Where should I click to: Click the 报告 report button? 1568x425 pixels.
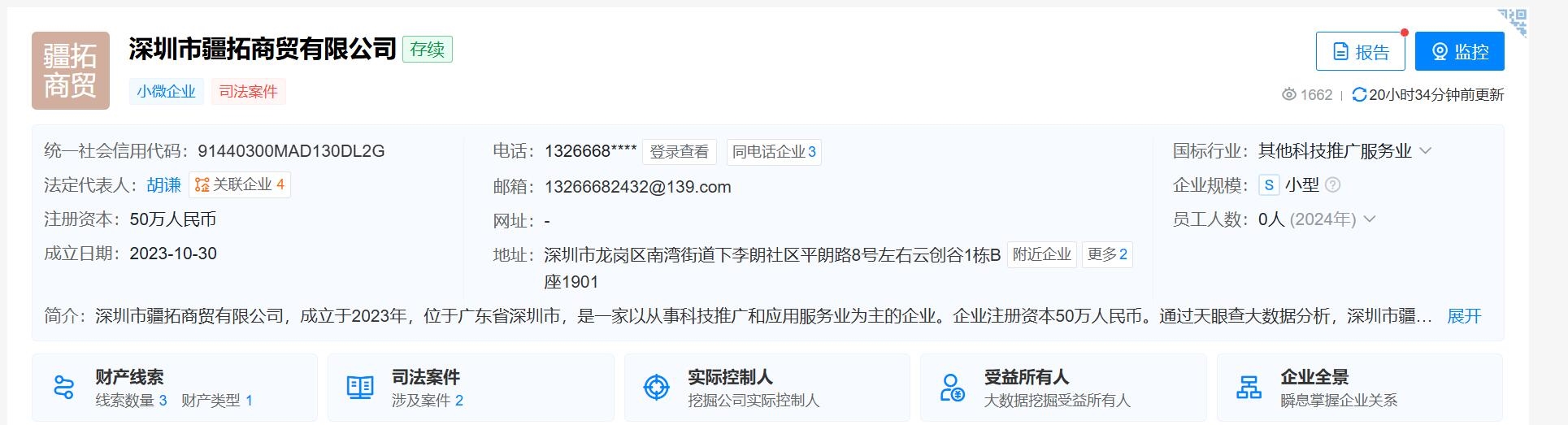[1360, 52]
